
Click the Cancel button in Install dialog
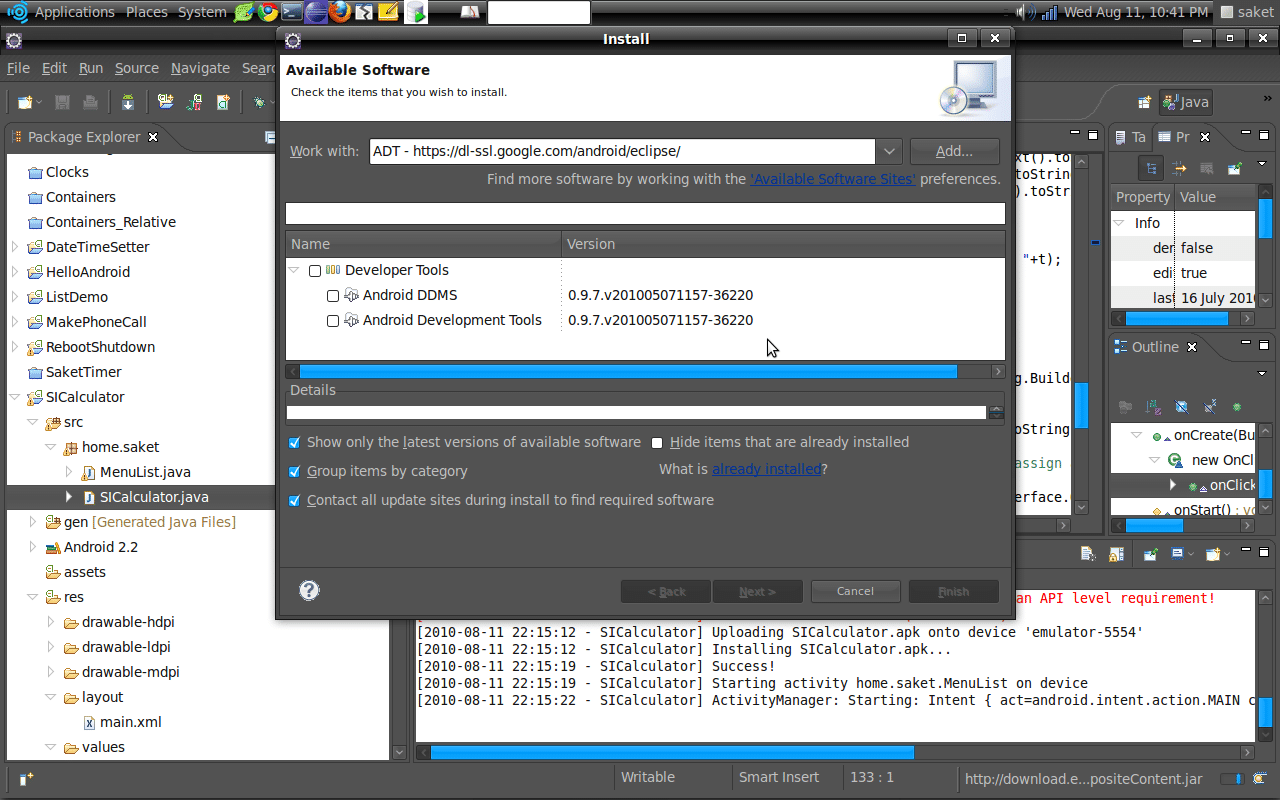coord(855,591)
